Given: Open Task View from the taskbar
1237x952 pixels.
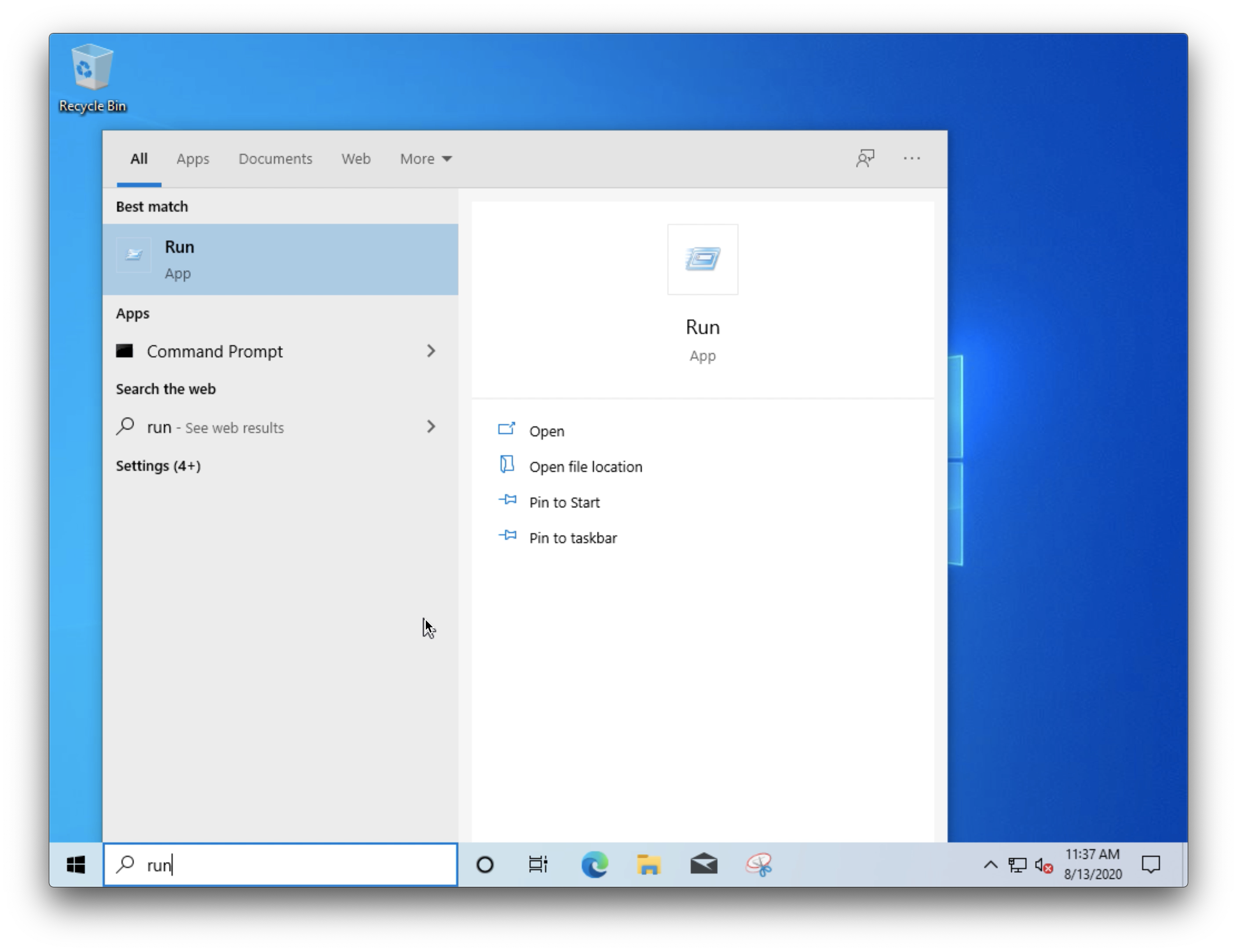Looking at the screenshot, I should click(538, 865).
